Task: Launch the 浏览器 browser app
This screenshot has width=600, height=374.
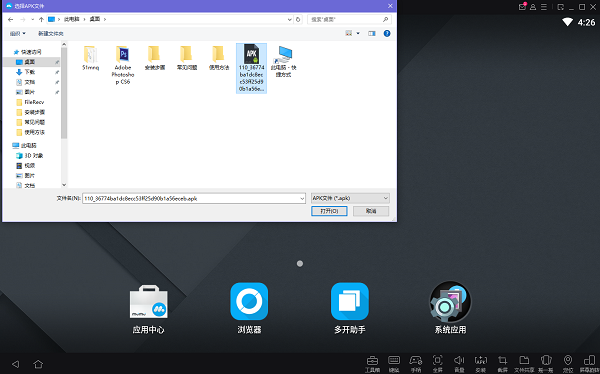Action: click(x=249, y=309)
